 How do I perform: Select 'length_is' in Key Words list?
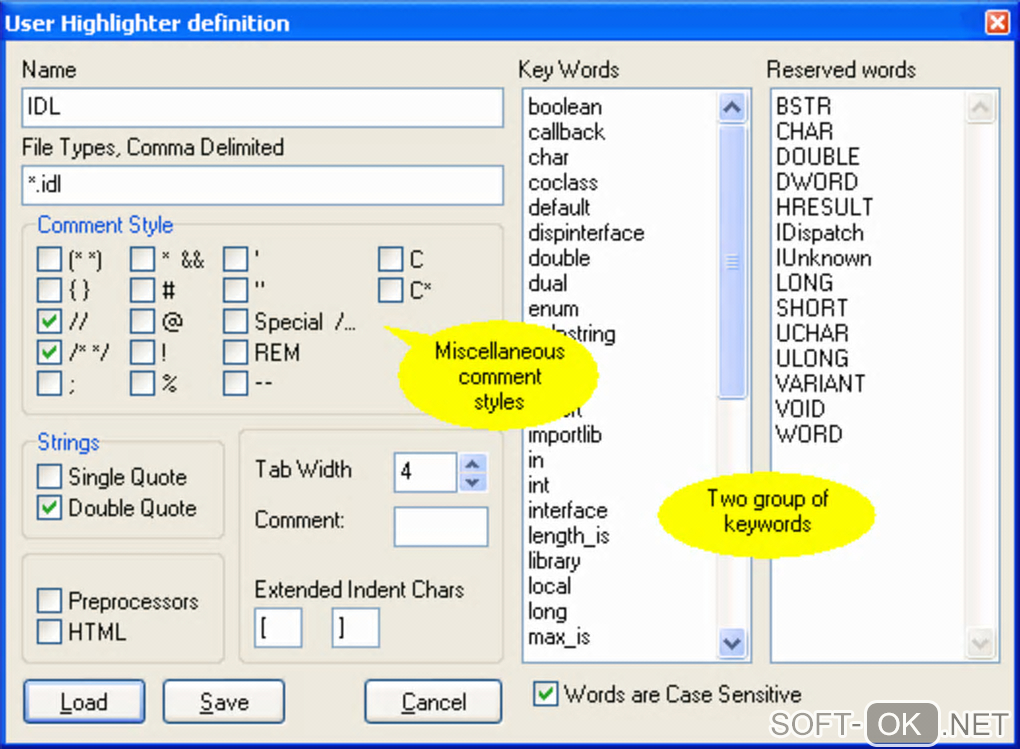(x=569, y=536)
